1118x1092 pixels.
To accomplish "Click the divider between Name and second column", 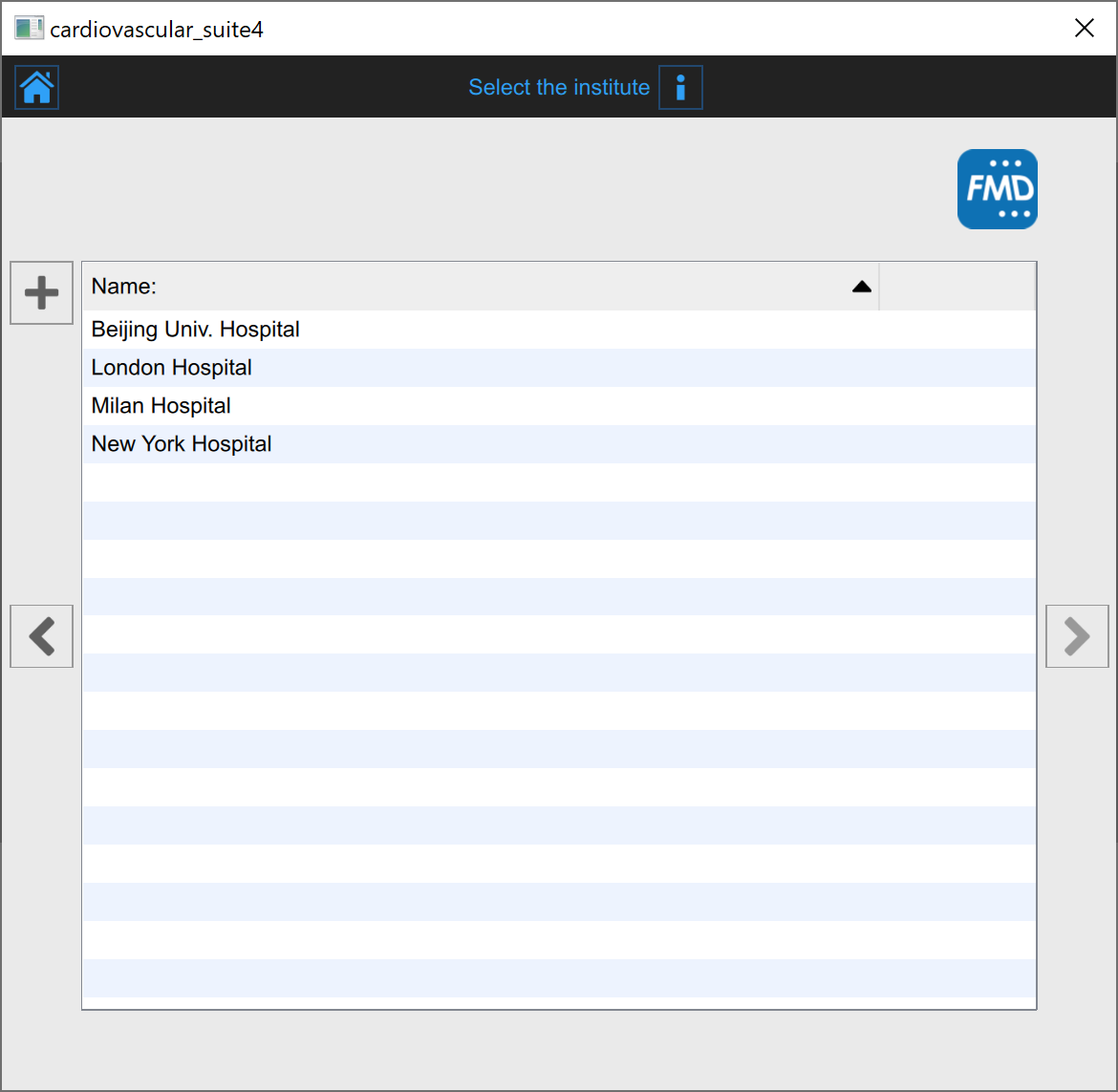I will click(x=879, y=287).
